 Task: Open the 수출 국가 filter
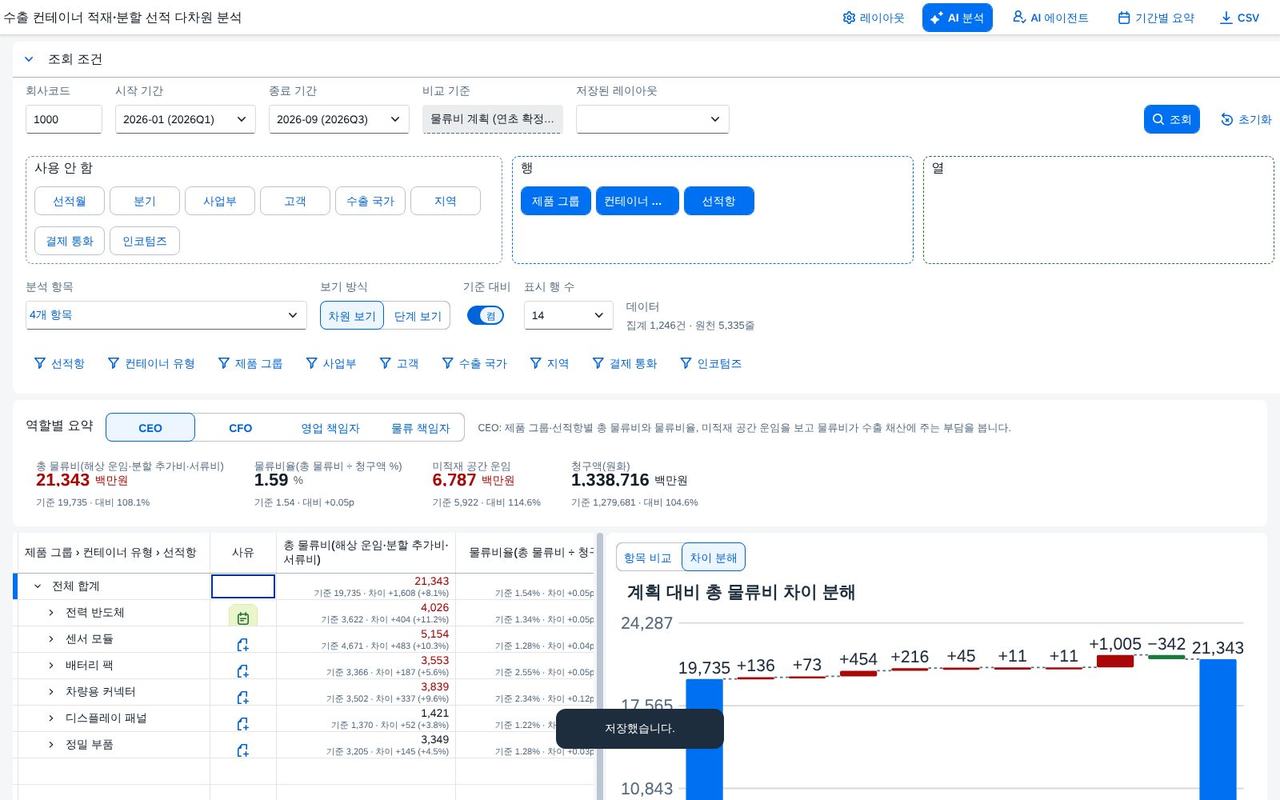pyautogui.click(x=475, y=364)
